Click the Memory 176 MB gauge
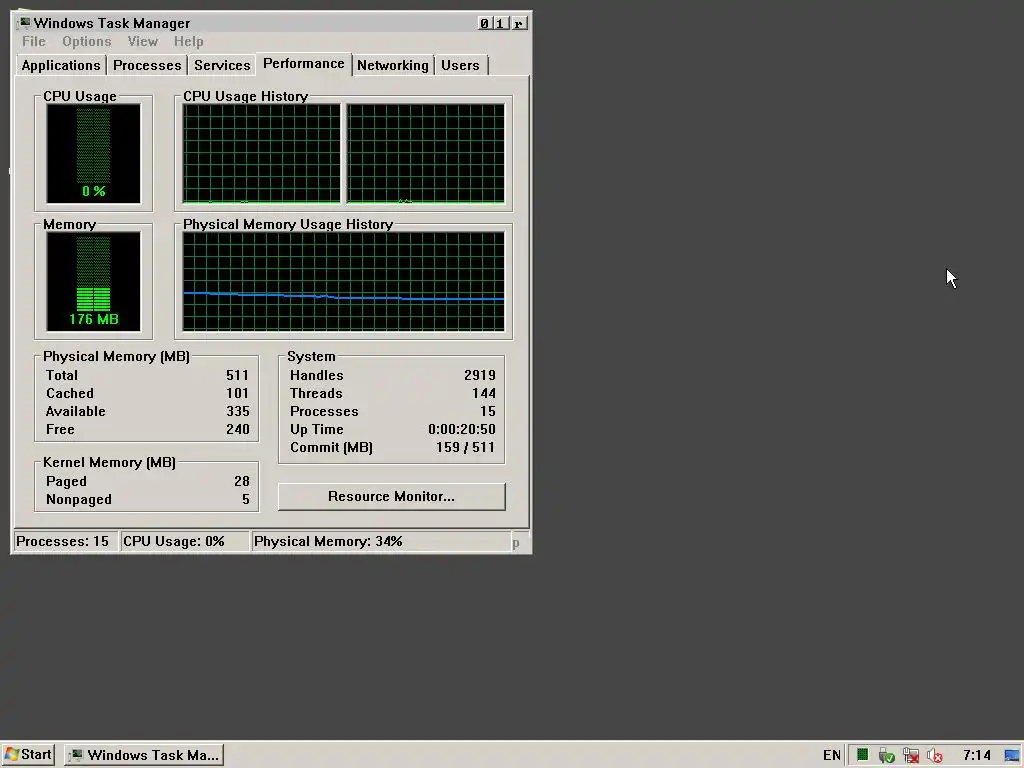Viewport: 1024px width, 768px height. [93, 281]
